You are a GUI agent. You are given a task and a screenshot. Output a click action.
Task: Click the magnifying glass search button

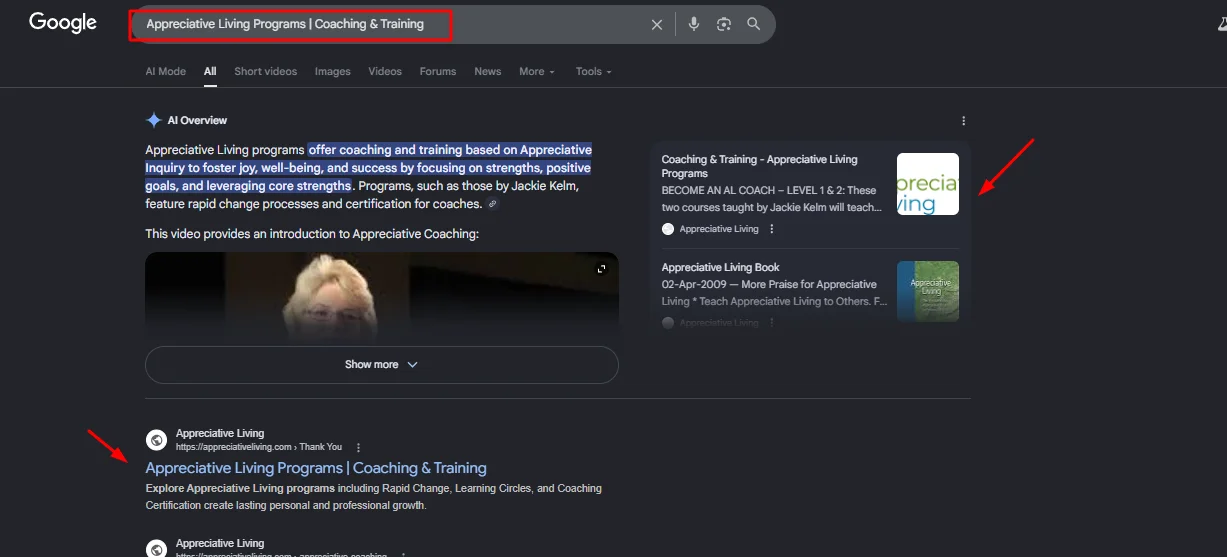[754, 25]
